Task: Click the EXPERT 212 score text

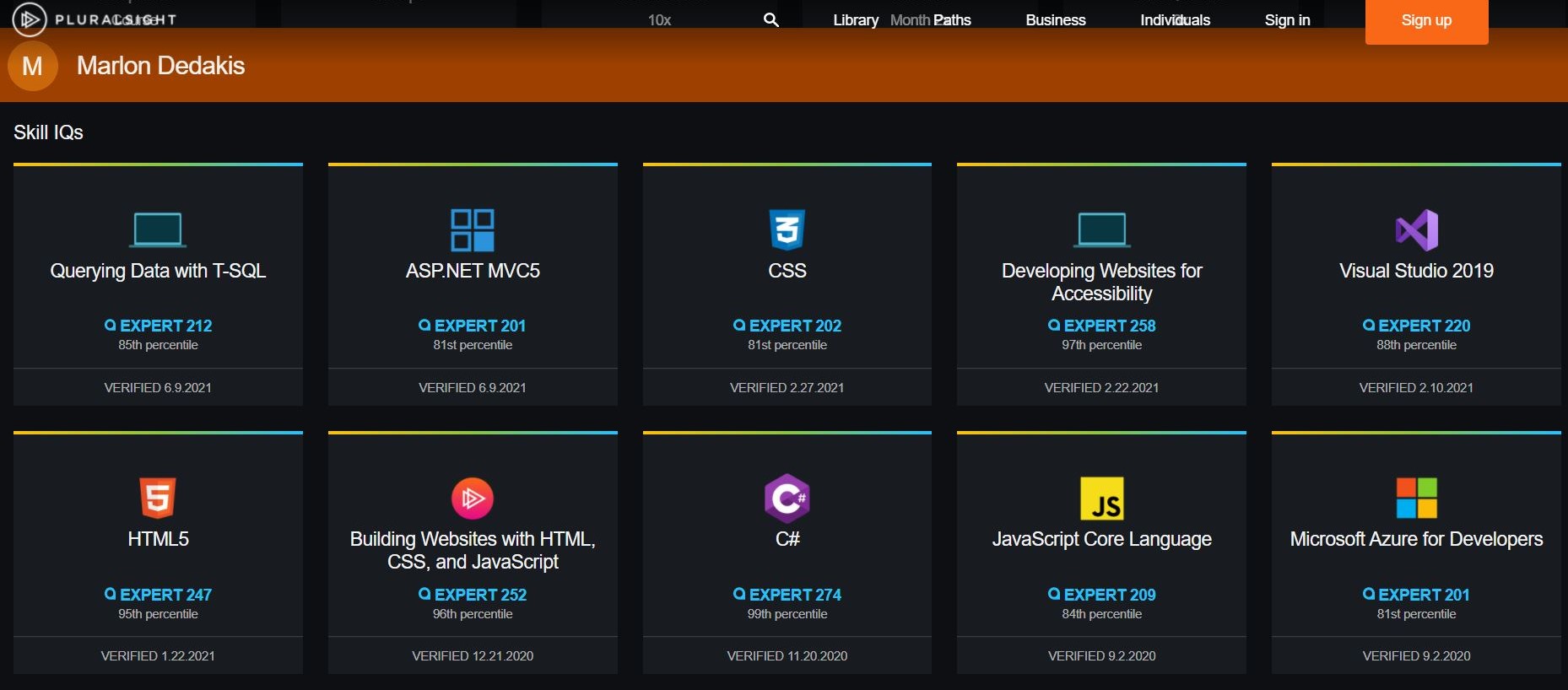Action: [x=165, y=326]
